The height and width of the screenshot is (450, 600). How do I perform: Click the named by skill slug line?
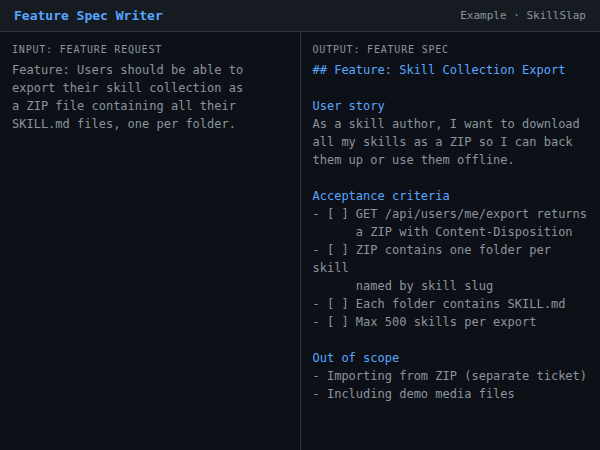[x=420, y=286]
